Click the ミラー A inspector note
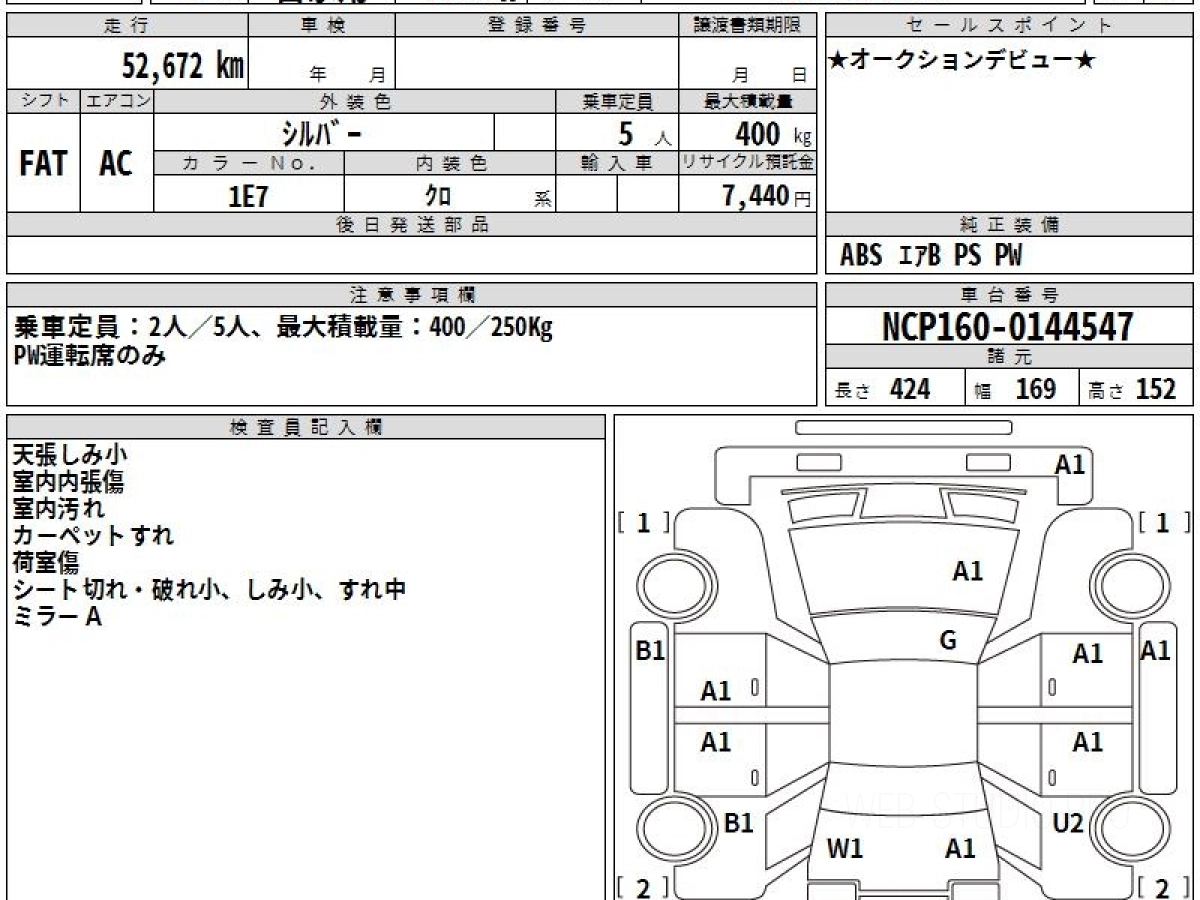This screenshot has width=1200, height=900. point(57,617)
